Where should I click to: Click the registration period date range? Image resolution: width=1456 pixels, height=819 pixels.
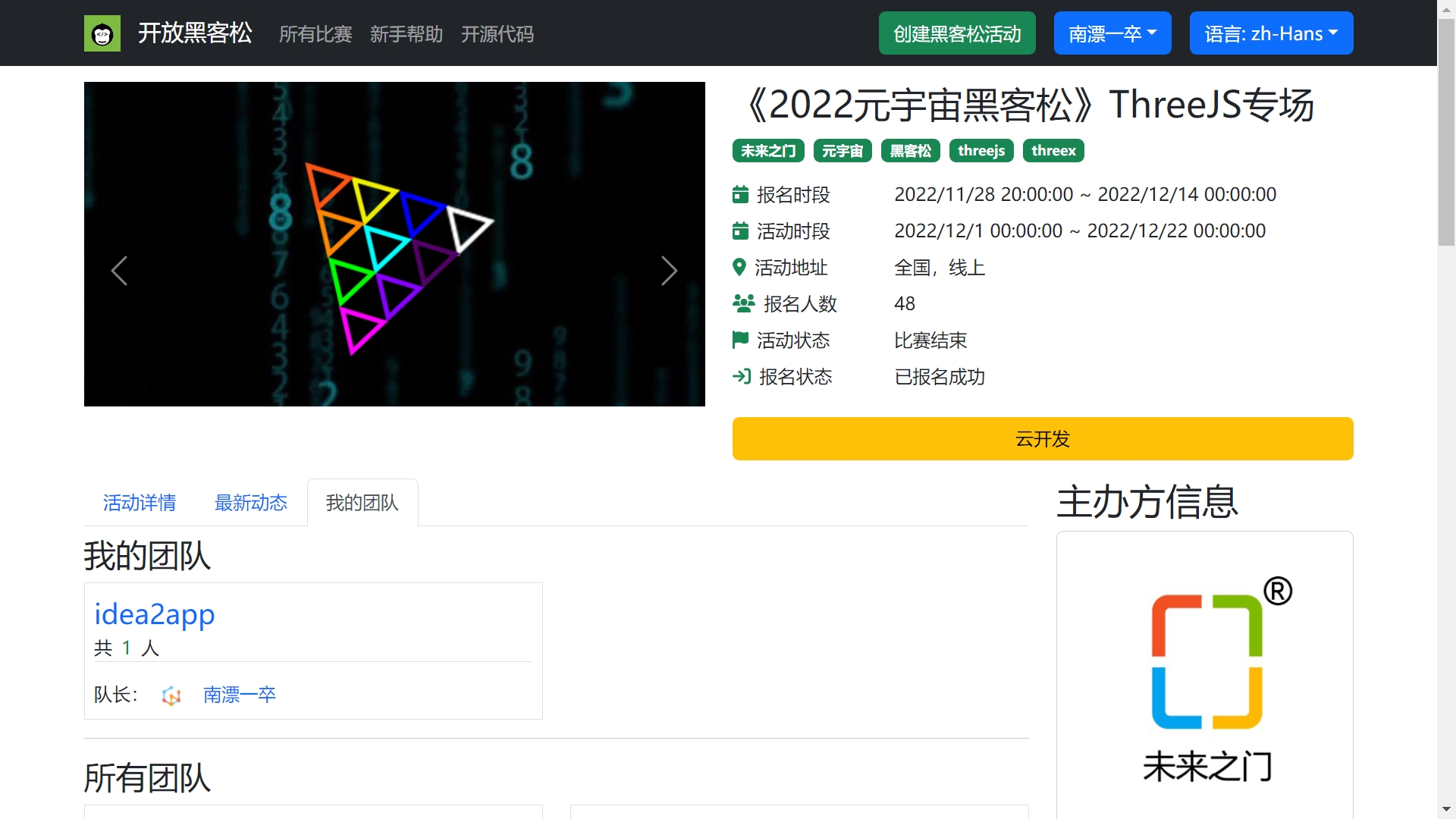pos(1085,194)
